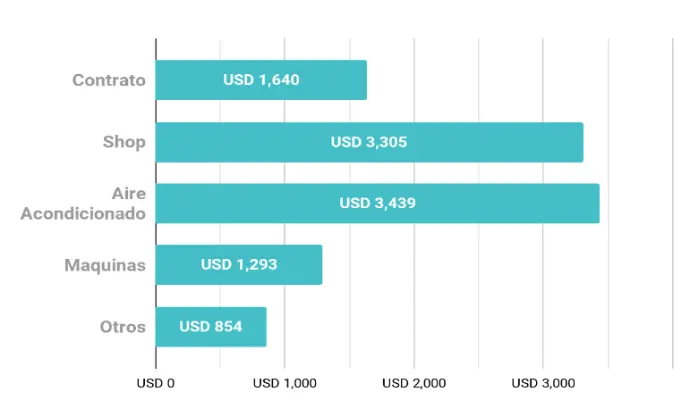
Task: Click the USD 1,293 value label
Action: tap(239, 265)
